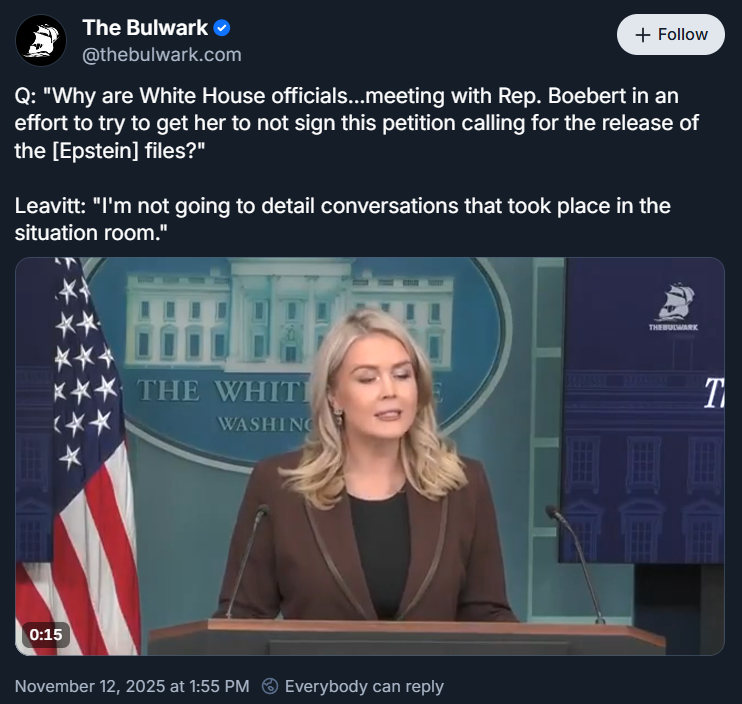Viewport: 742px width, 704px height.
Task: Click the podium in the video
Action: (407, 637)
